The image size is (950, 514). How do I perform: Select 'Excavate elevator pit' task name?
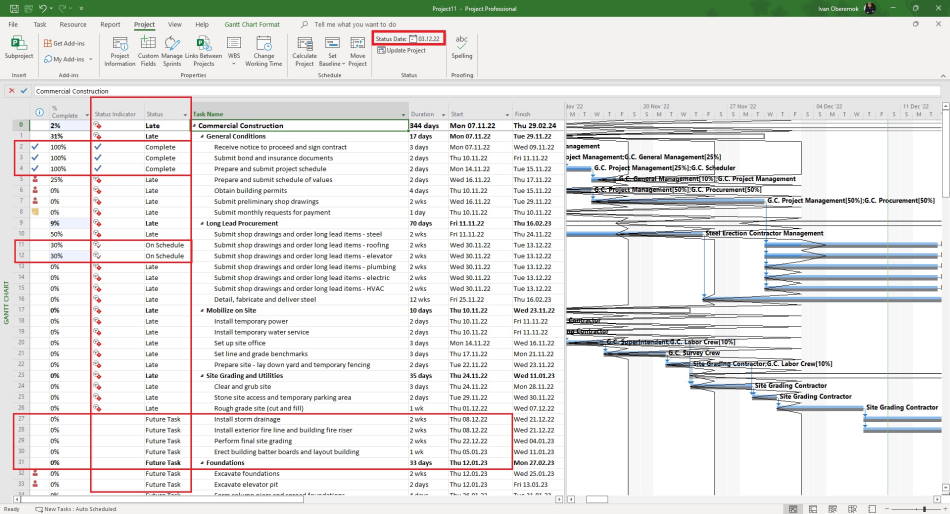click(x=246, y=485)
